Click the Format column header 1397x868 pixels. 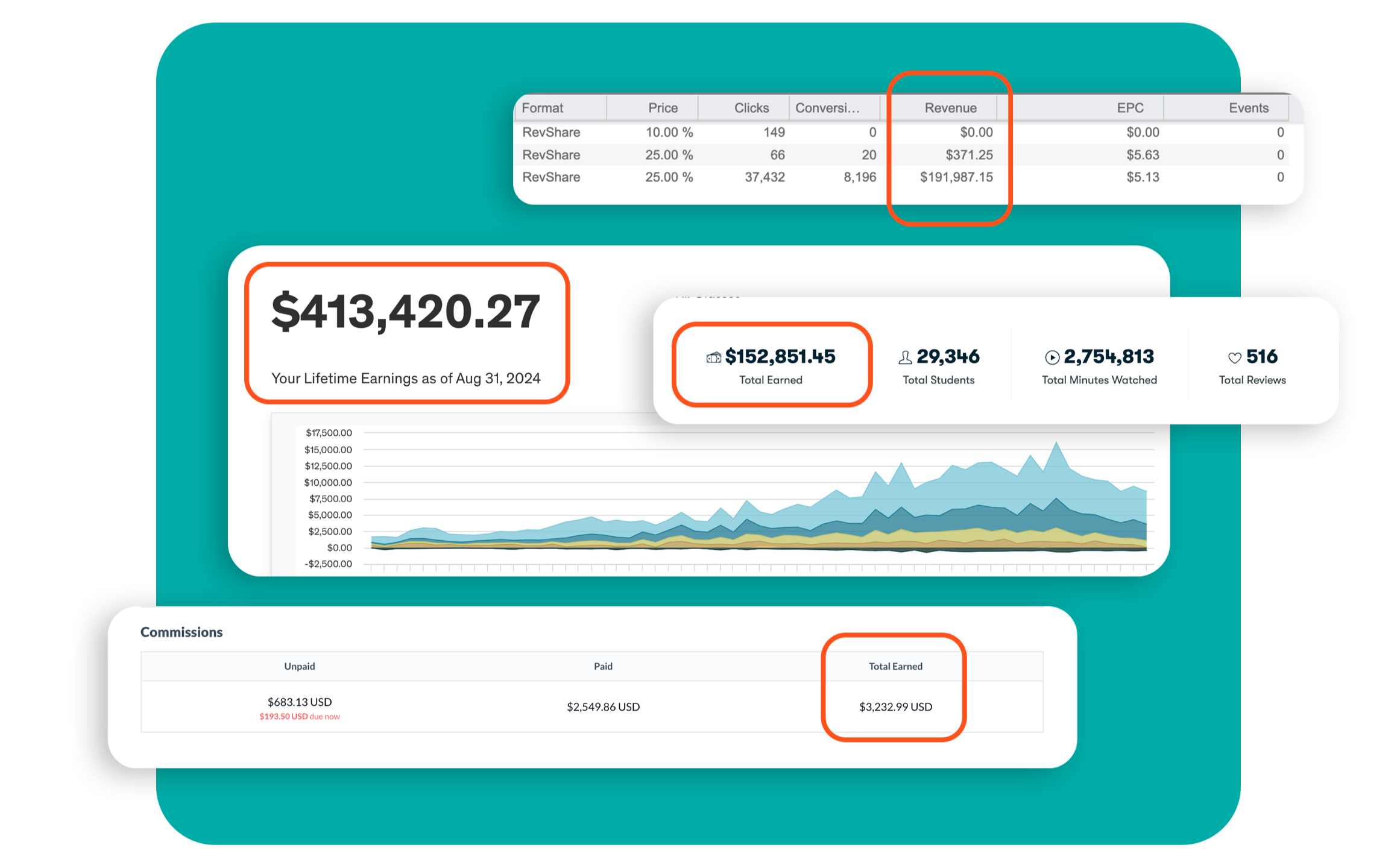(542, 108)
